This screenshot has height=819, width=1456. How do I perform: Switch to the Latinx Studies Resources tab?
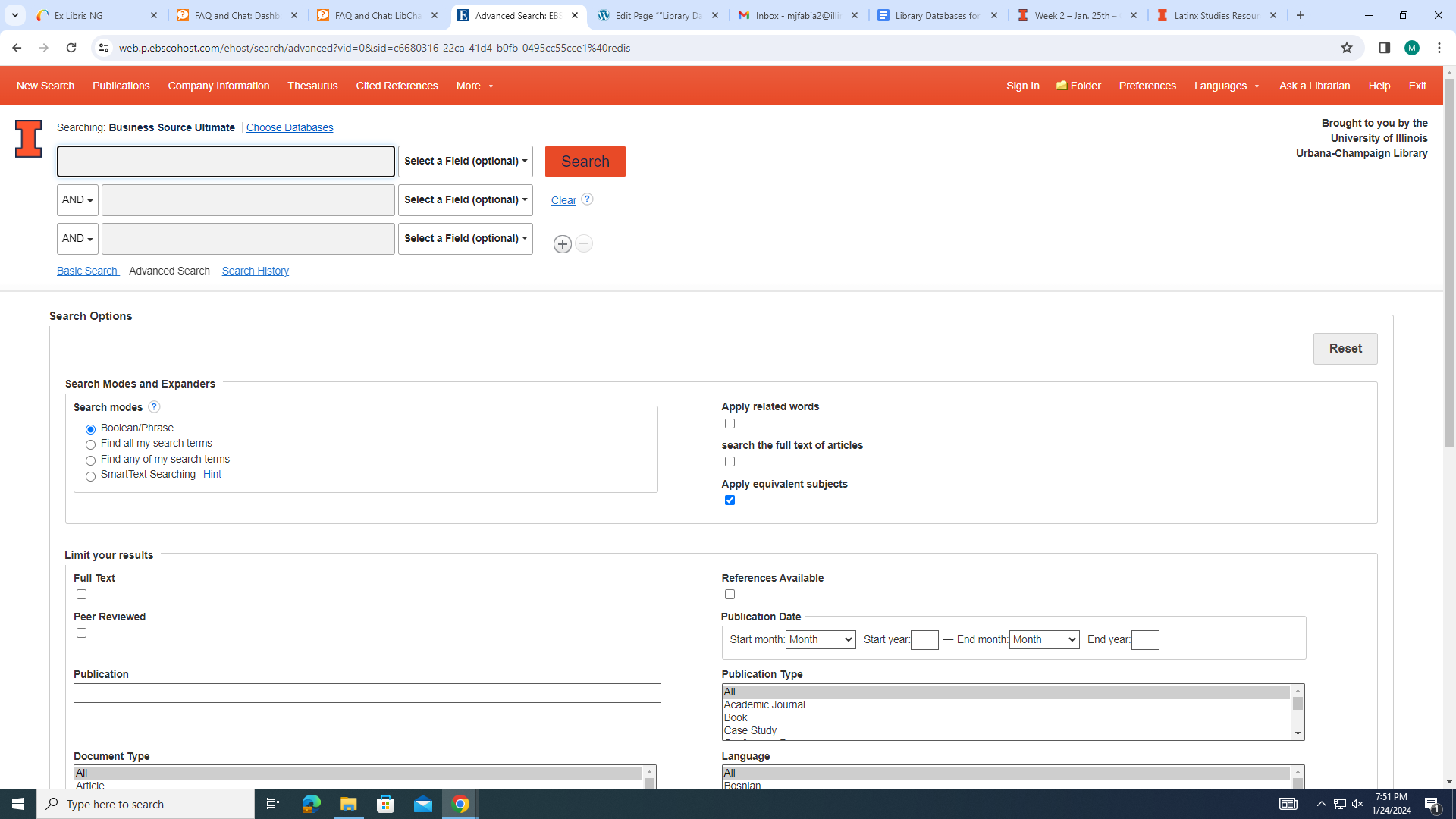click(1215, 15)
